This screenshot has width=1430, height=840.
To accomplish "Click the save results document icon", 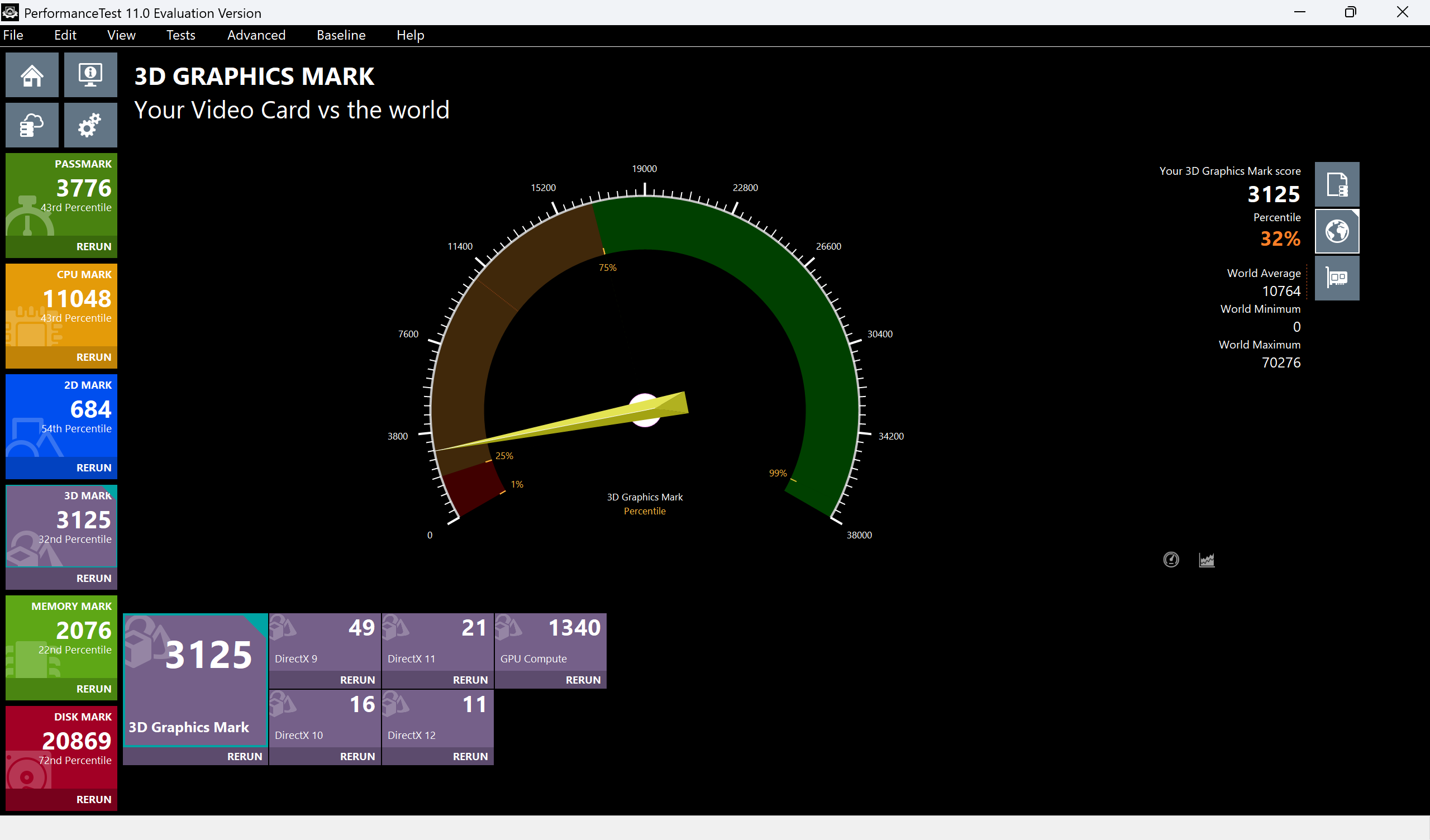I will click(x=1336, y=184).
